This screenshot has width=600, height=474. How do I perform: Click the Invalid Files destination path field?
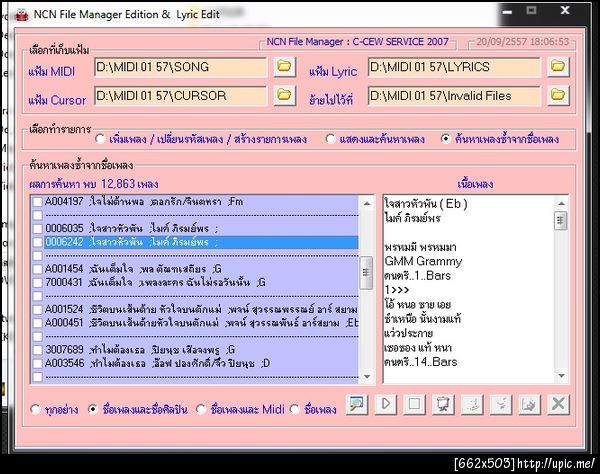pyautogui.click(x=454, y=95)
